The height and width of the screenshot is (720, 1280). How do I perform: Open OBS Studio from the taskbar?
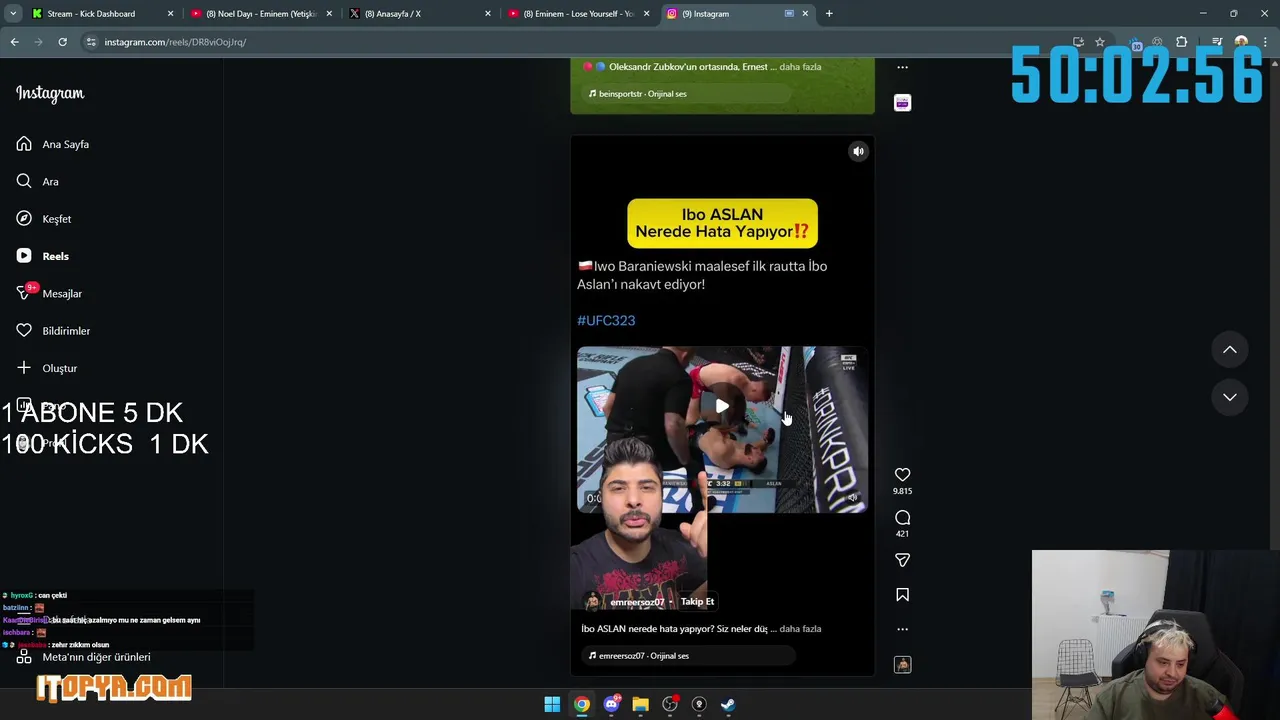point(670,705)
